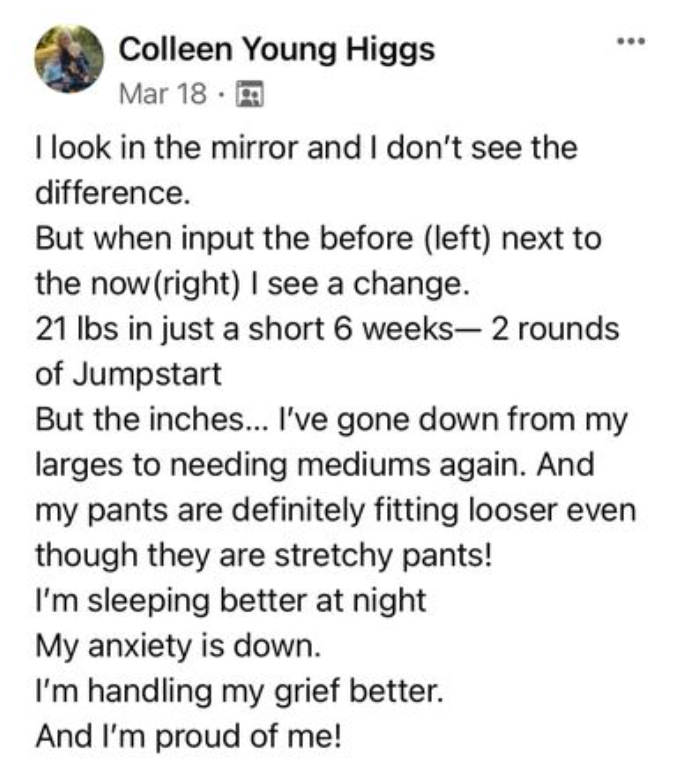The height and width of the screenshot is (782, 684).
Task: Click the 'But the inches...' line
Action: 331,420
